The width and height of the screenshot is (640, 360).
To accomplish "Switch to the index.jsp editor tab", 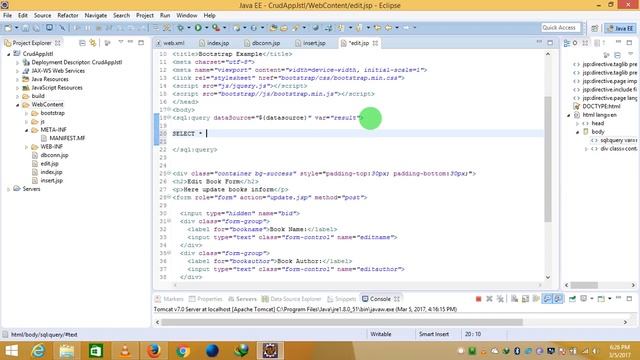I will click(218, 43).
